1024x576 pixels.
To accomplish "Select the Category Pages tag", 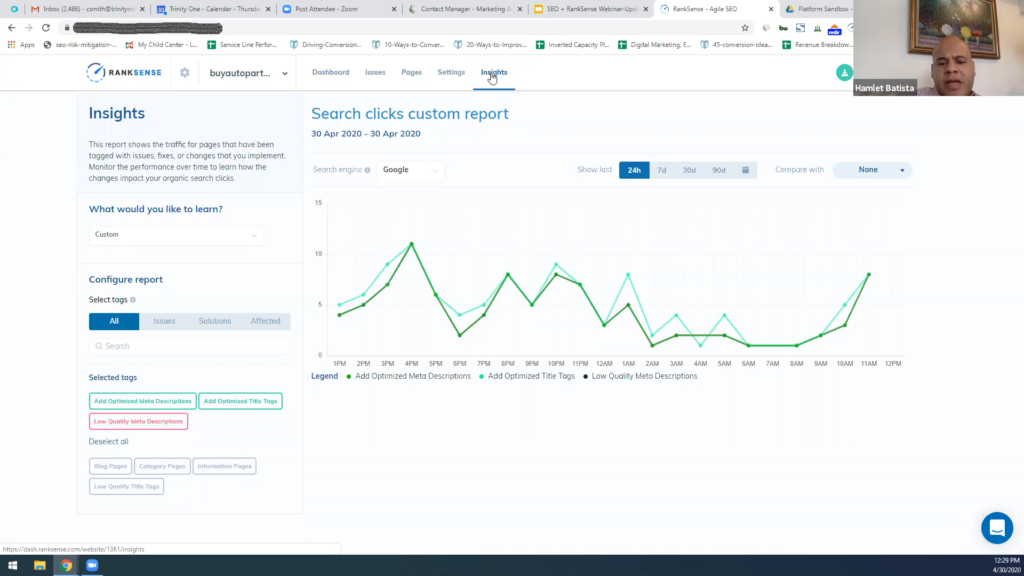I will click(162, 466).
